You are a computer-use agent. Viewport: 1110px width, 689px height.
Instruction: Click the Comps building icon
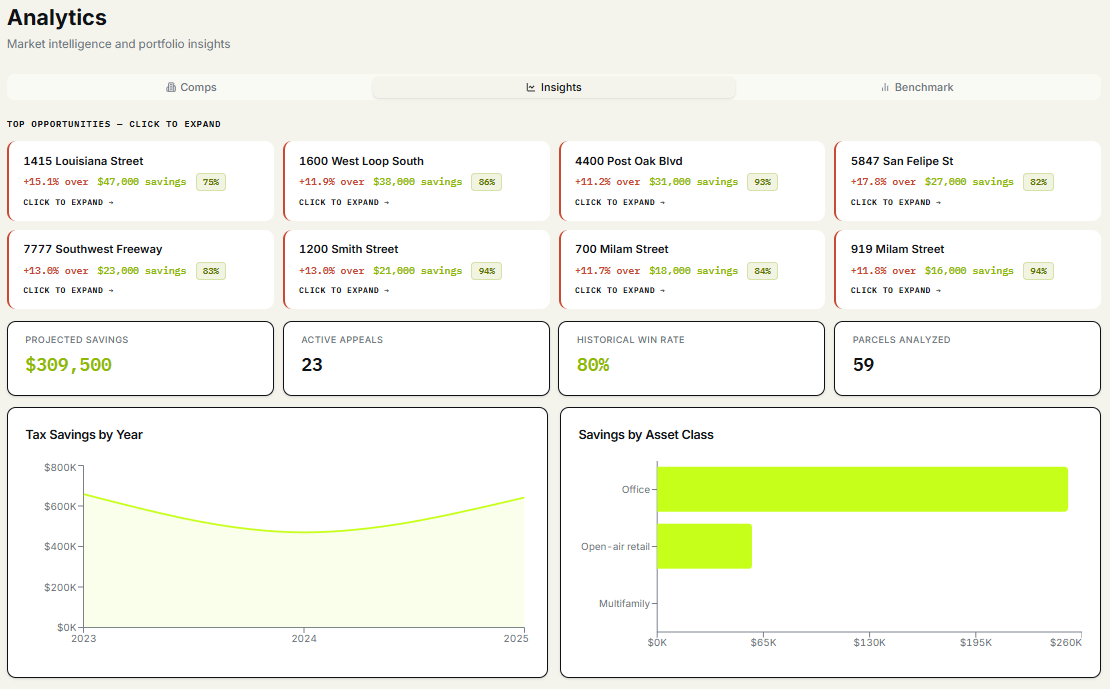point(171,87)
